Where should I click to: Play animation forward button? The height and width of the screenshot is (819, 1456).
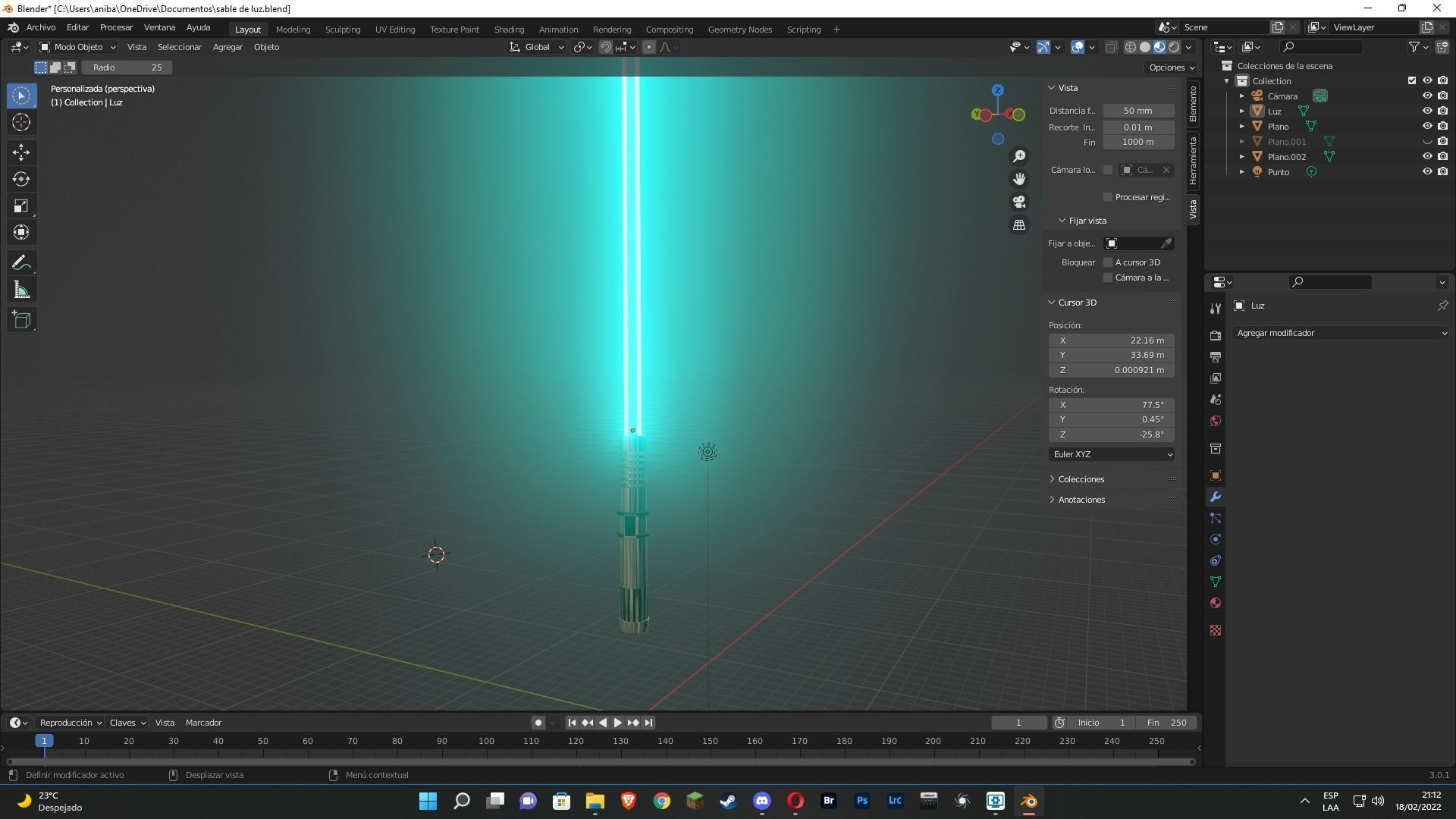tap(617, 723)
